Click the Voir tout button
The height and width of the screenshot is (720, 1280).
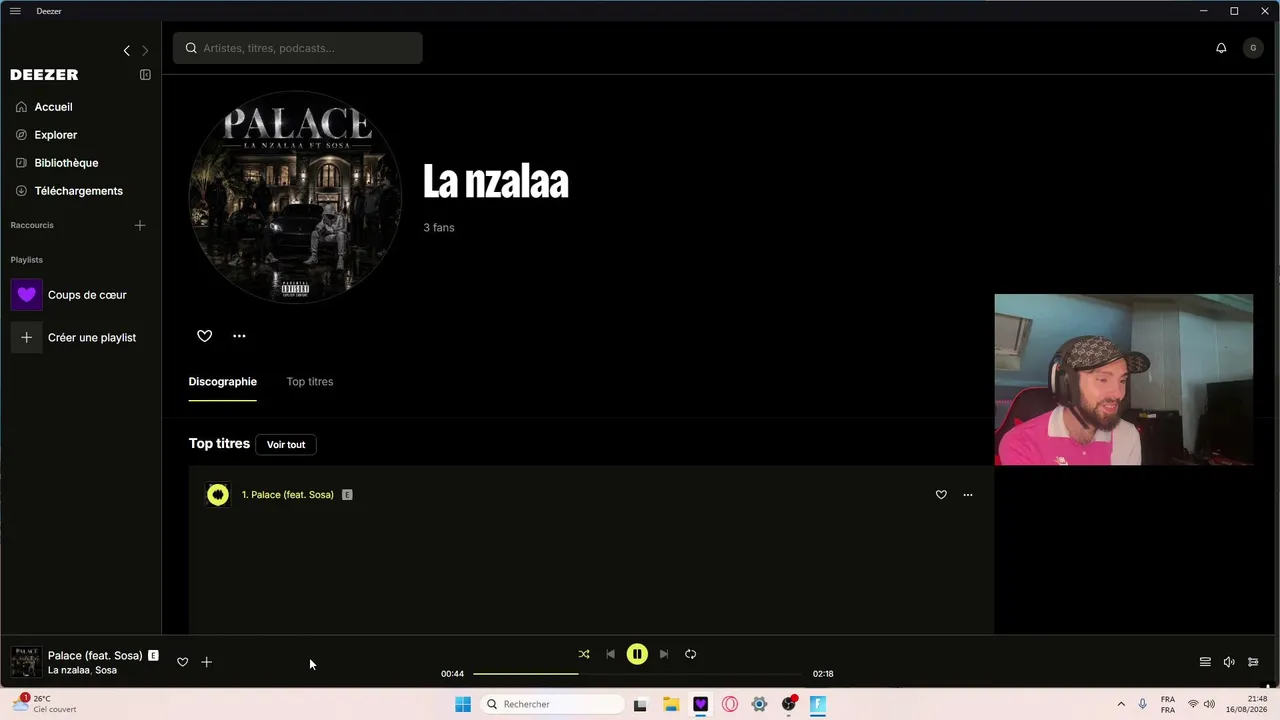tap(286, 444)
